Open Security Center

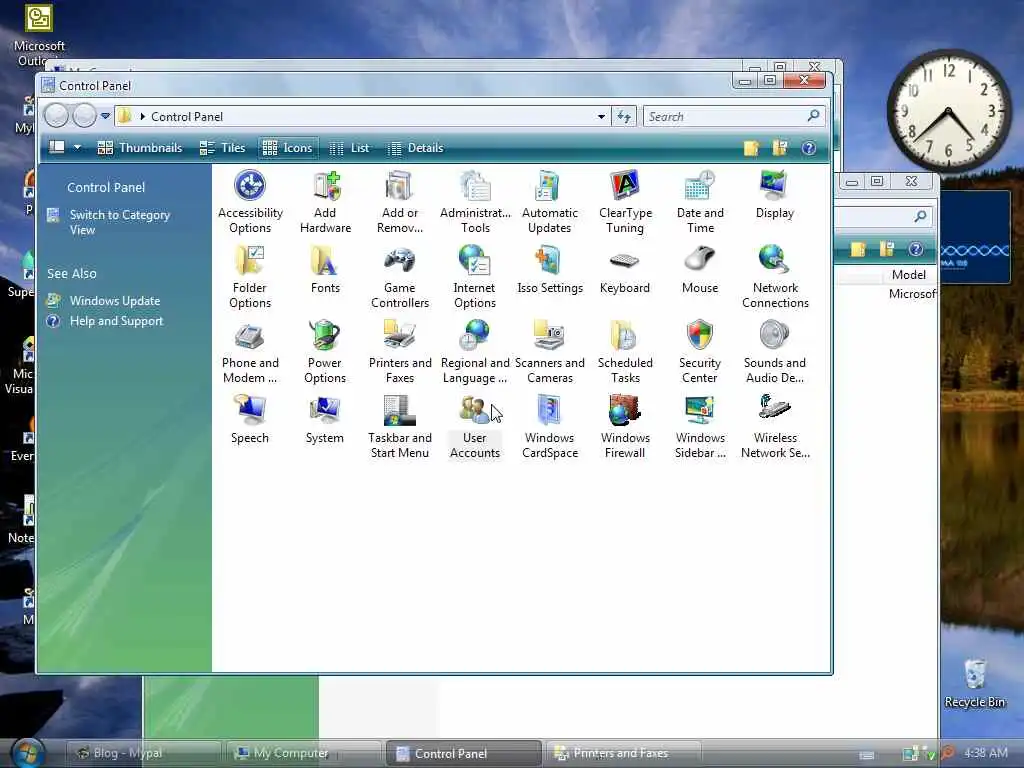click(700, 351)
